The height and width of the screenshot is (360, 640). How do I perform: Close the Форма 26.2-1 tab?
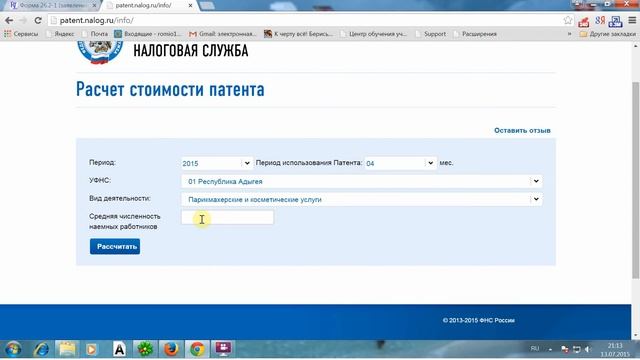click(94, 5)
